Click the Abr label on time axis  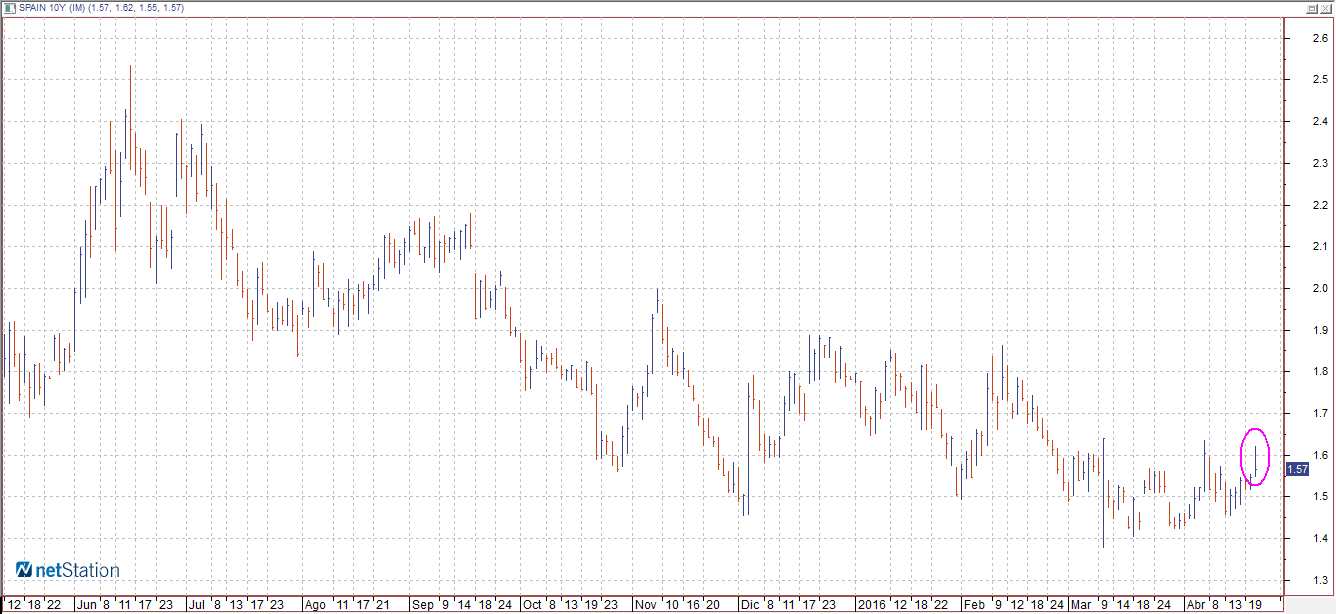click(1196, 605)
